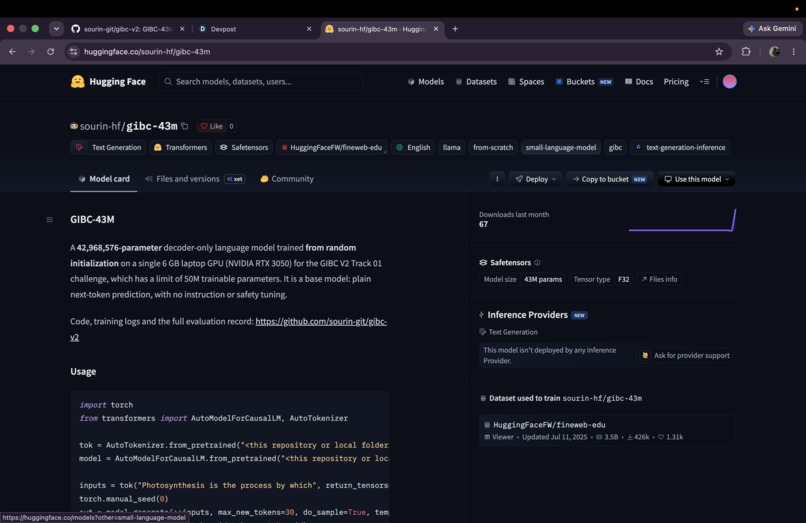Open the more options button left of Deploy
806x523 pixels.
(x=497, y=179)
